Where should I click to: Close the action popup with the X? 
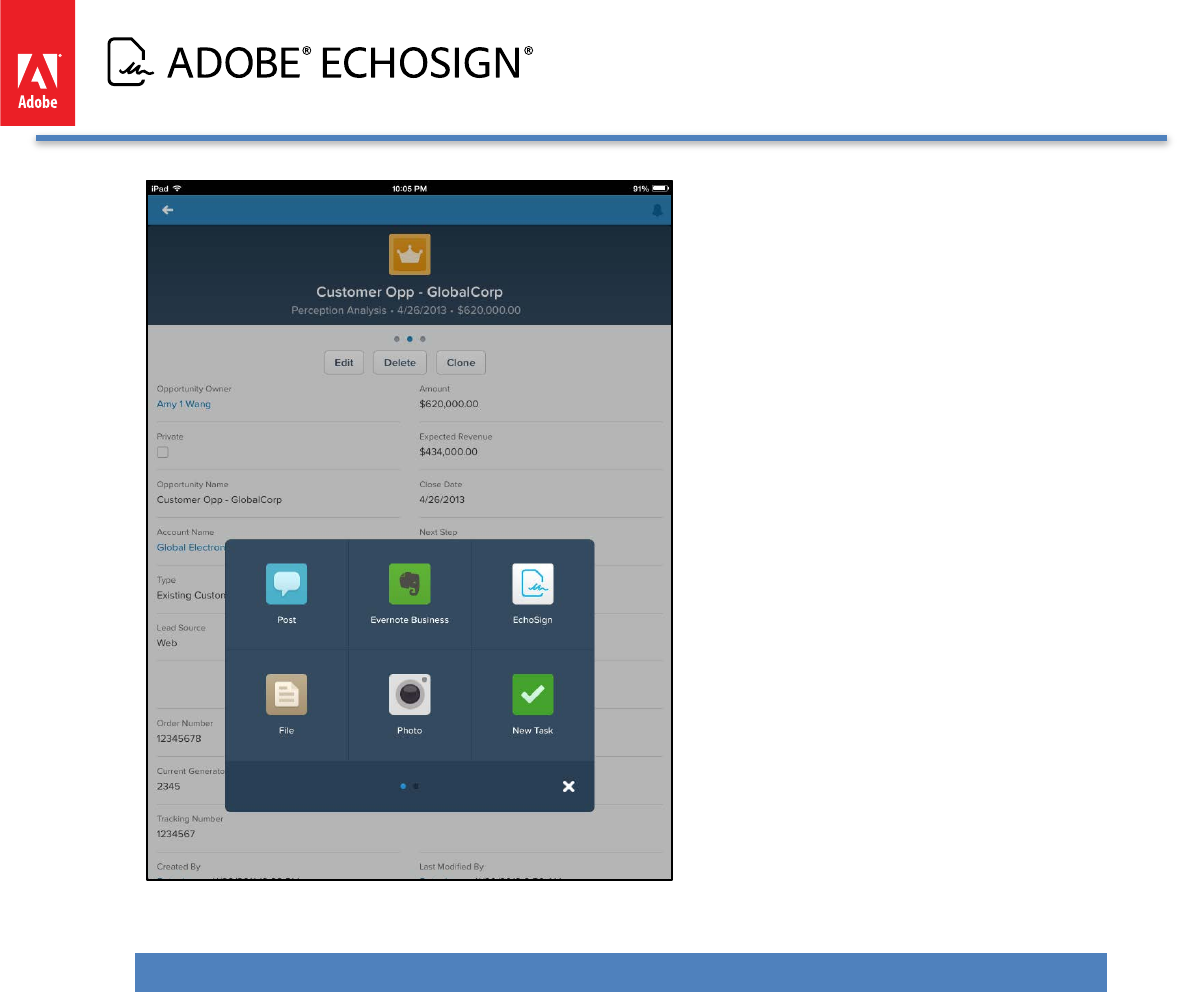click(x=569, y=786)
